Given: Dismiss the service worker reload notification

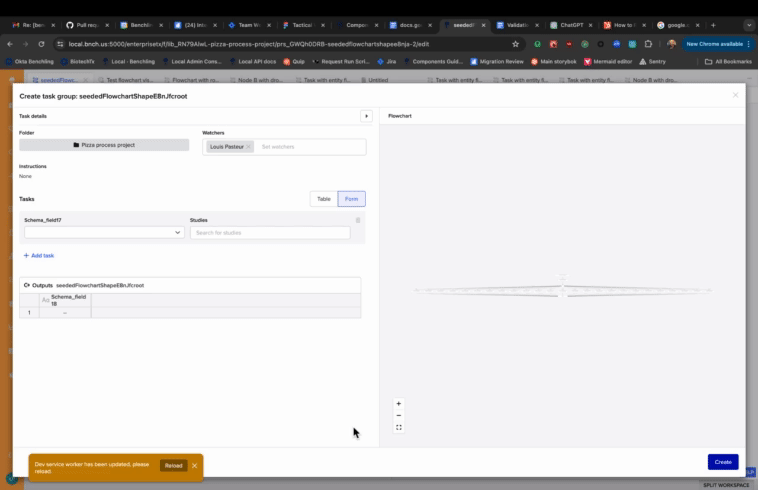Looking at the screenshot, I should (194, 466).
